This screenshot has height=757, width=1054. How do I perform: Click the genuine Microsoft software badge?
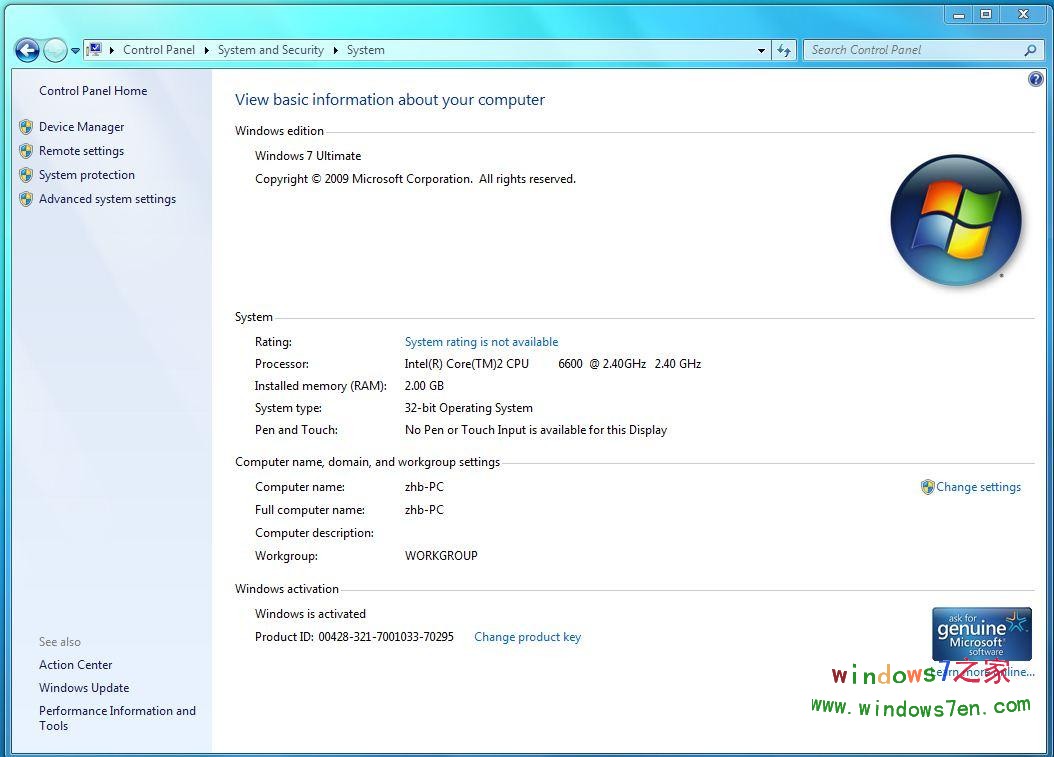coord(981,634)
